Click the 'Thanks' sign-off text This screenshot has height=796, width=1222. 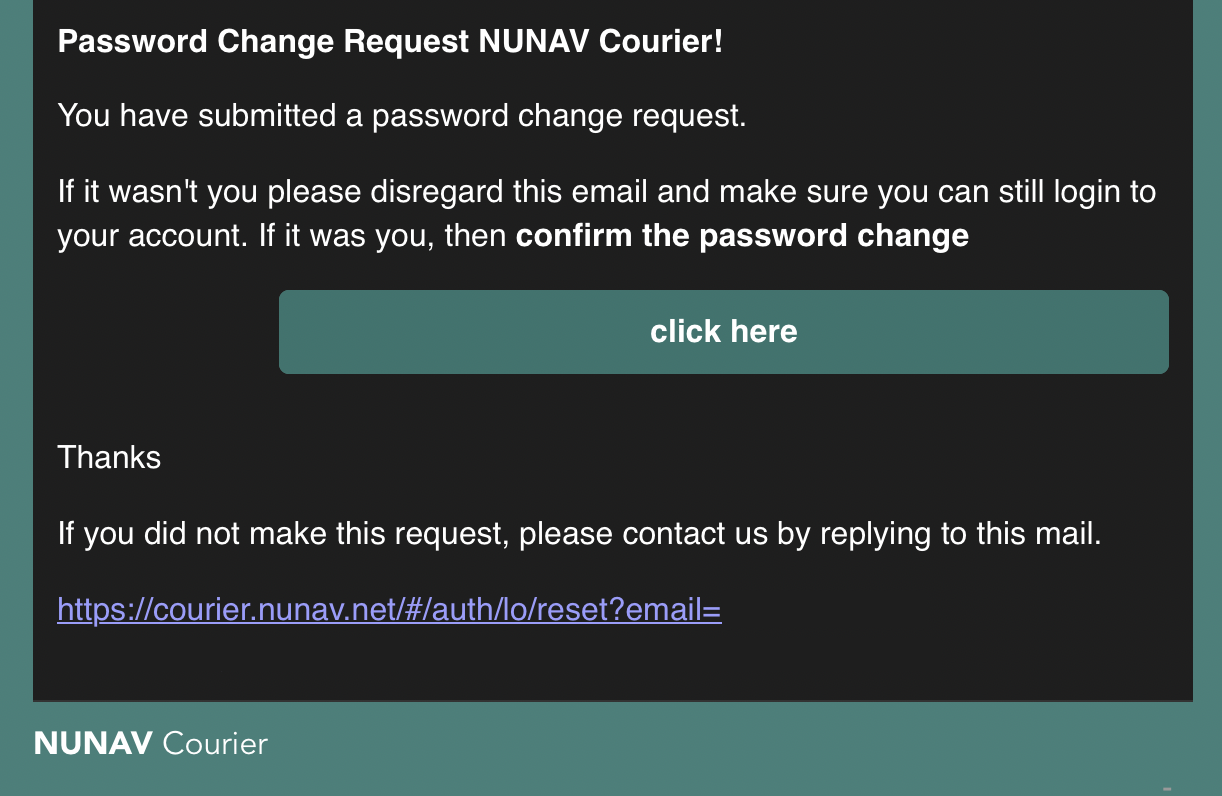click(x=109, y=457)
